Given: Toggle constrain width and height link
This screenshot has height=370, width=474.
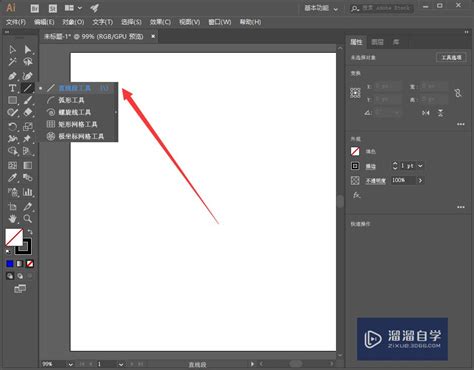Looking at the screenshot, I should click(458, 93).
